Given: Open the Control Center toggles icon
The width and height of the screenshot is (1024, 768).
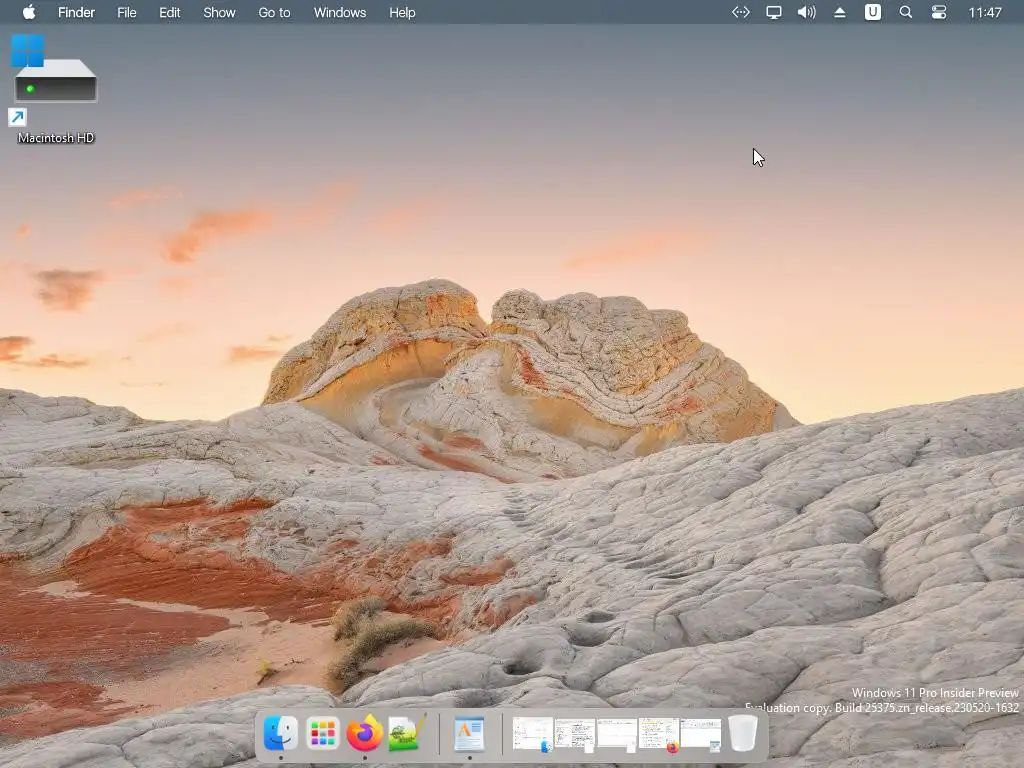Looking at the screenshot, I should pos(939,12).
